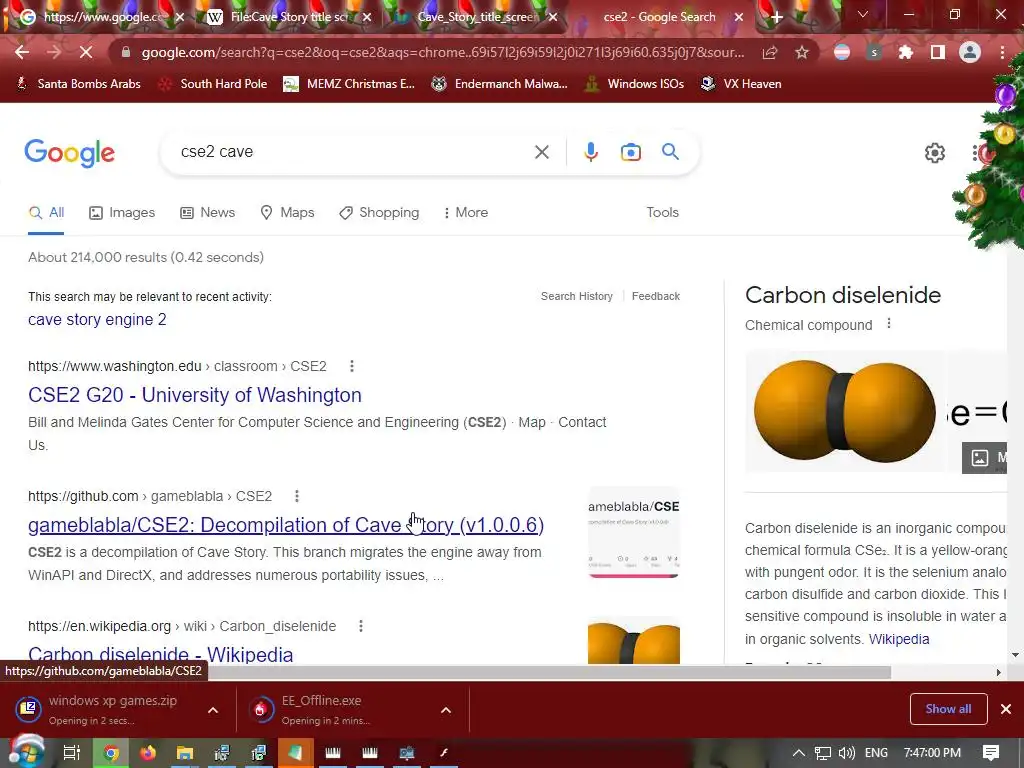Start voice search with the microphone
The image size is (1024, 768).
point(590,152)
